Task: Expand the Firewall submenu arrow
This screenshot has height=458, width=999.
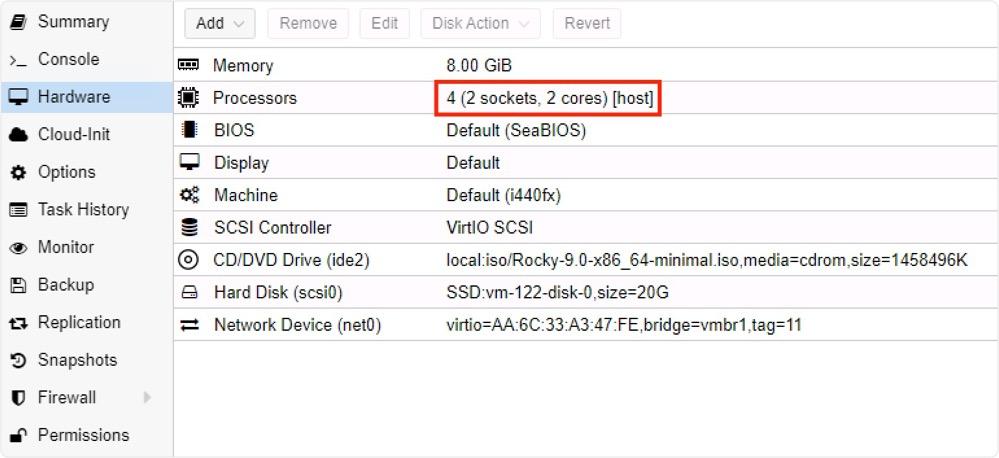Action: (147, 397)
